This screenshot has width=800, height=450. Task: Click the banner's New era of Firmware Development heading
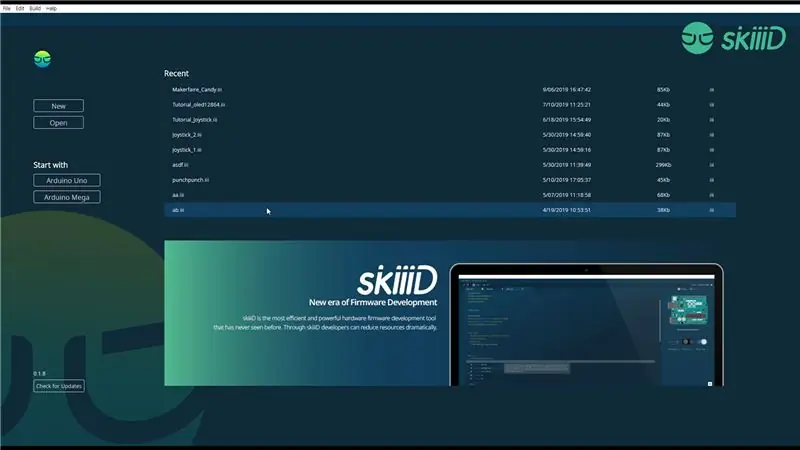(373, 303)
